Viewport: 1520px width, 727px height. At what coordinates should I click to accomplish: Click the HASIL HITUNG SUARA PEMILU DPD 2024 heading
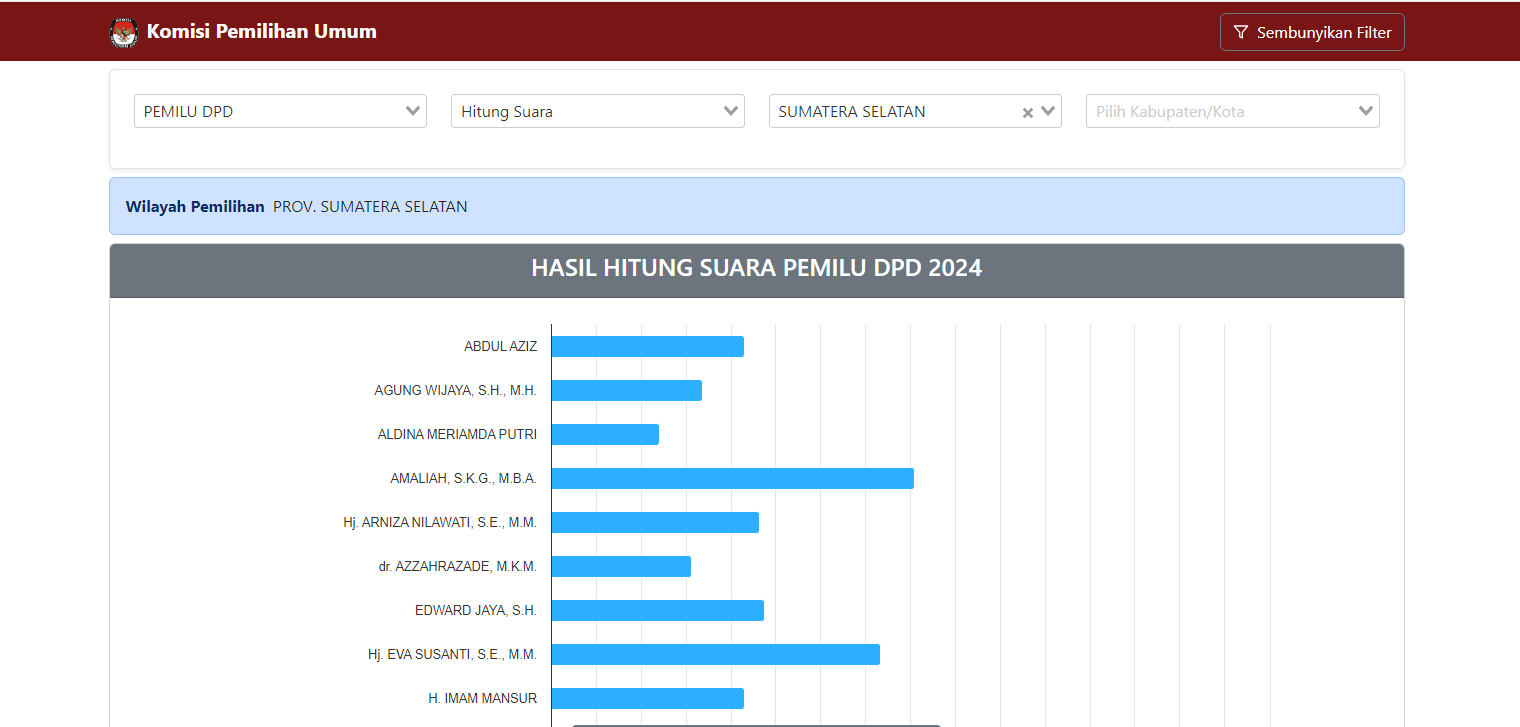757,268
